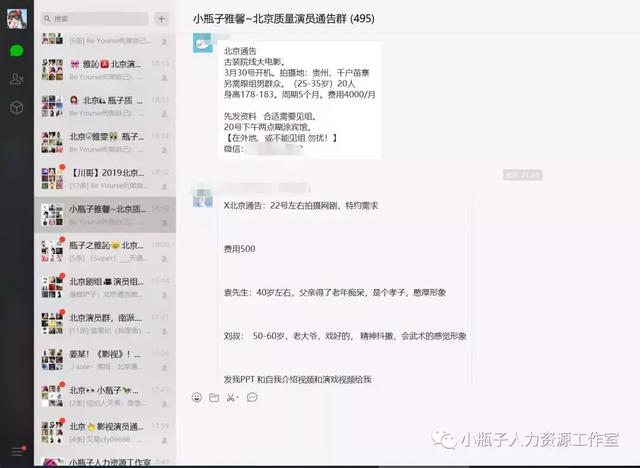Open the profile avatar in the sidebar
Viewport: 640px width, 468px height.
click(17, 18)
